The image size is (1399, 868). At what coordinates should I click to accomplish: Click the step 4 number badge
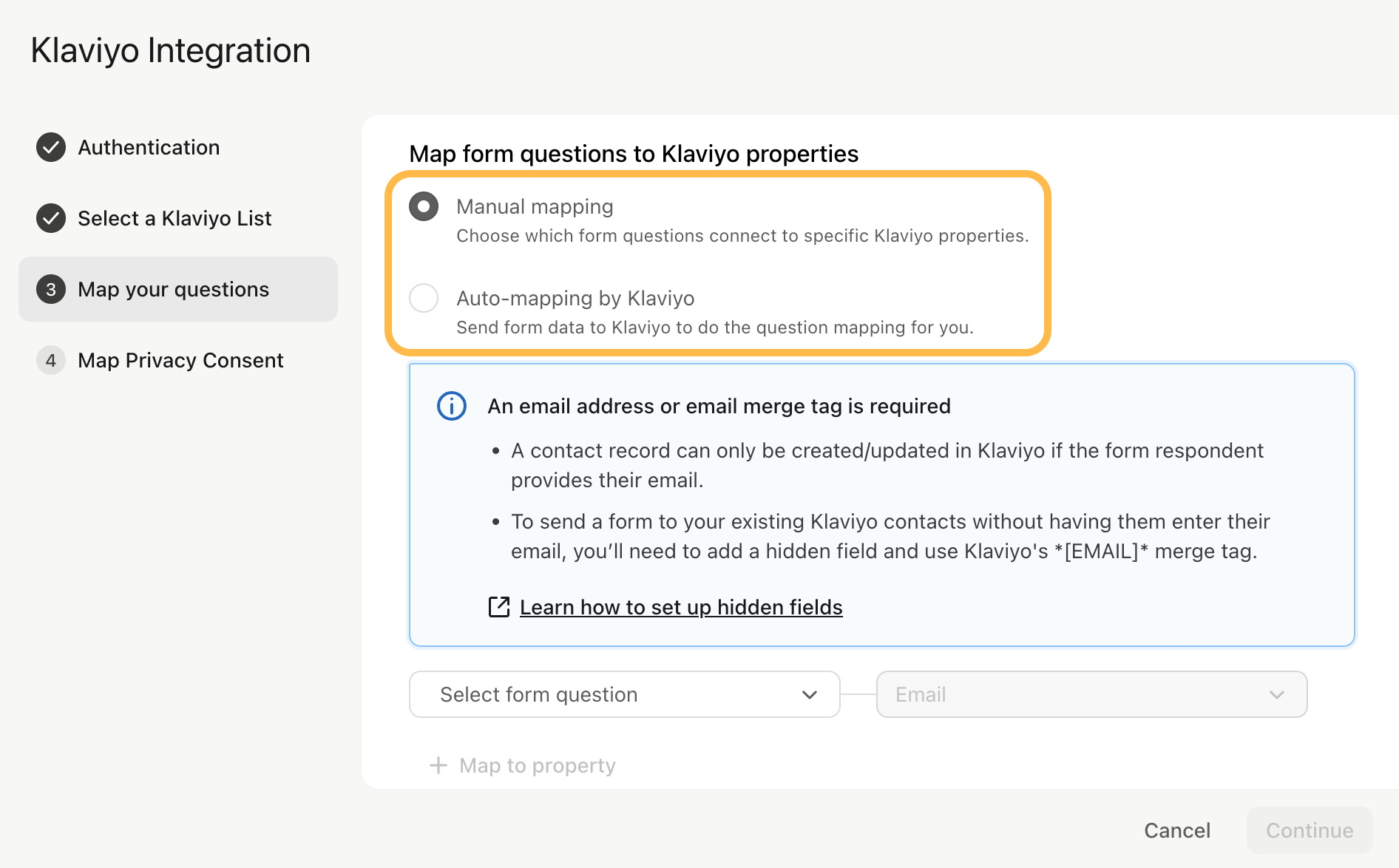click(x=51, y=360)
